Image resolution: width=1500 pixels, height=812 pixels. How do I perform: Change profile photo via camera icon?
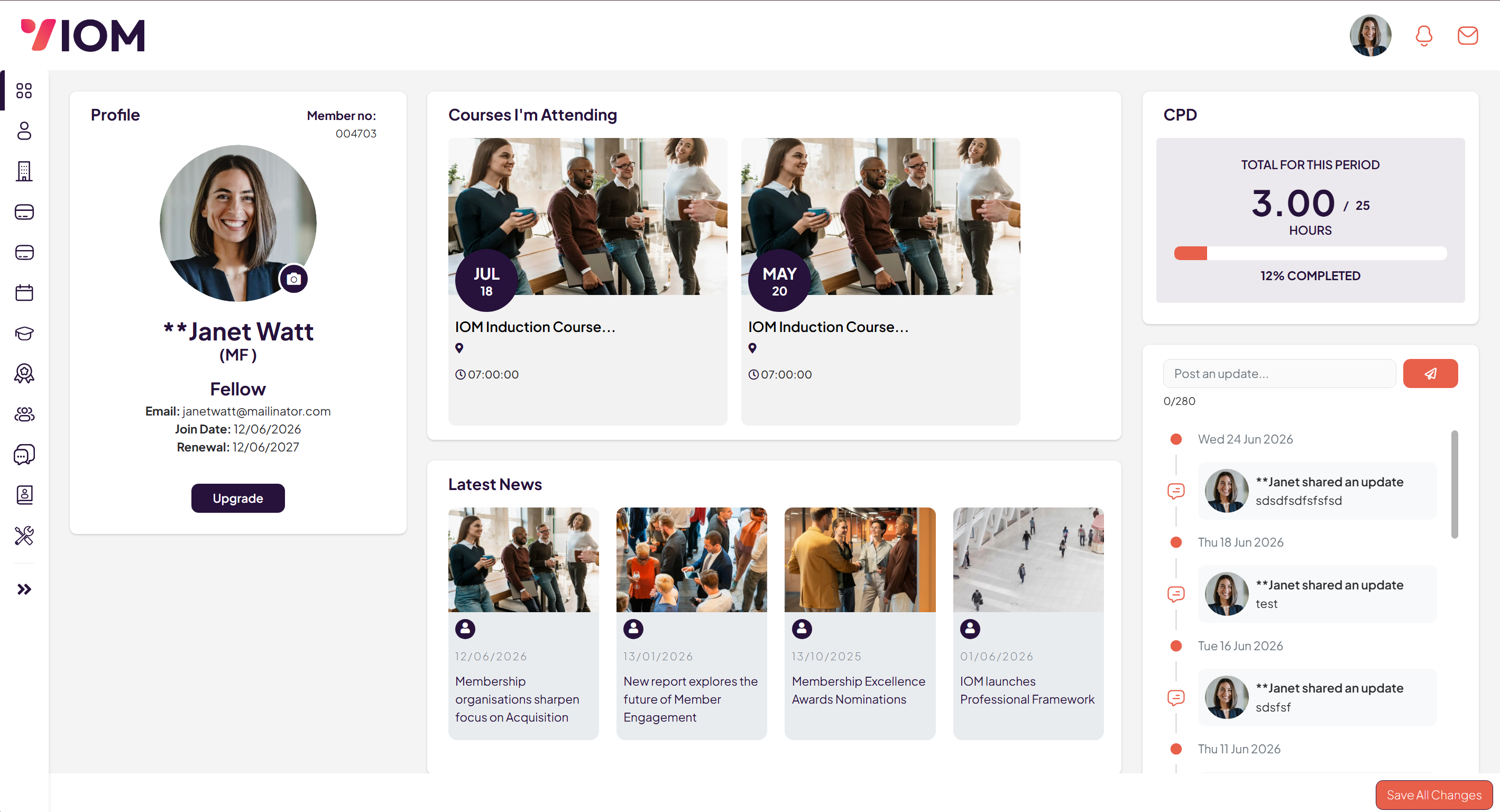[293, 279]
